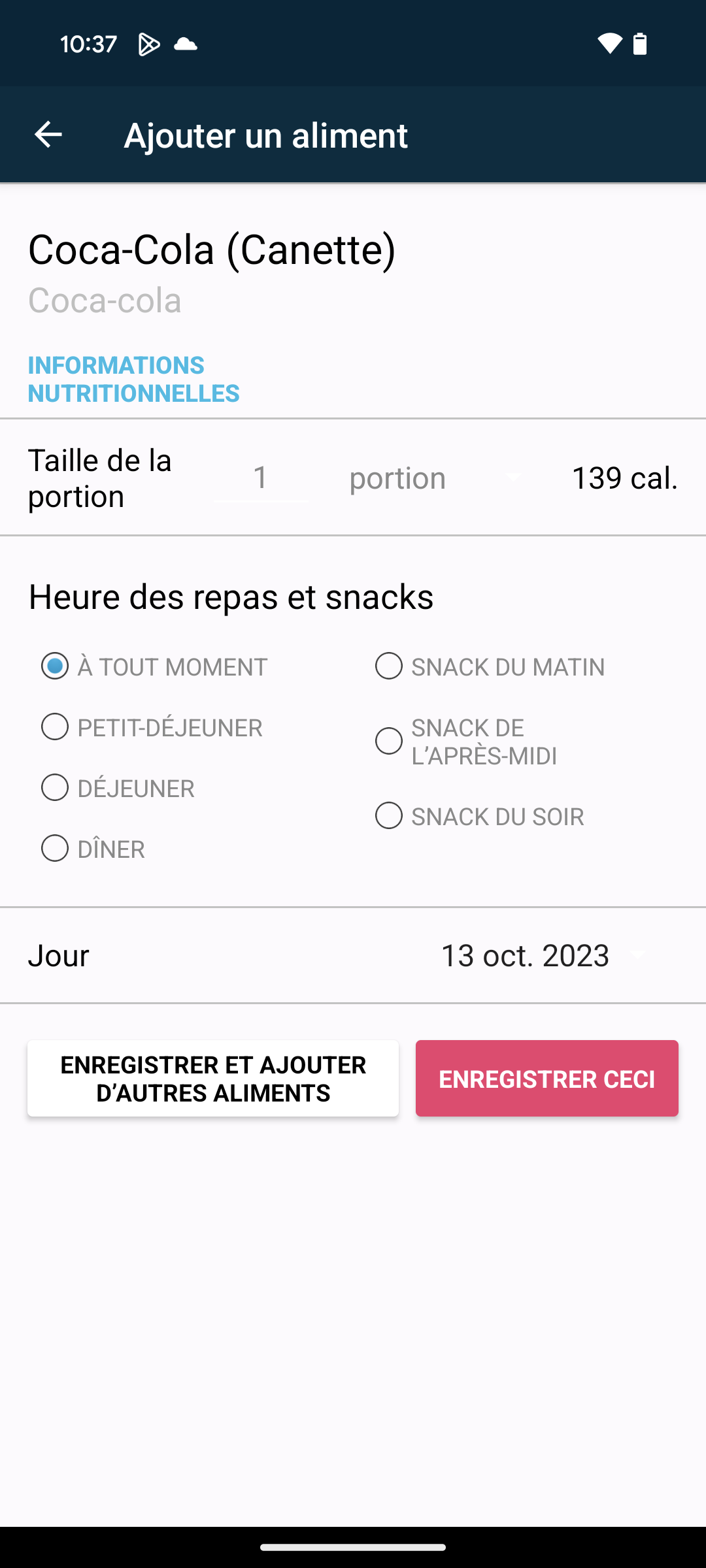Tap the battery status icon
Screen dimensions: 706x1568
pyautogui.click(x=640, y=44)
